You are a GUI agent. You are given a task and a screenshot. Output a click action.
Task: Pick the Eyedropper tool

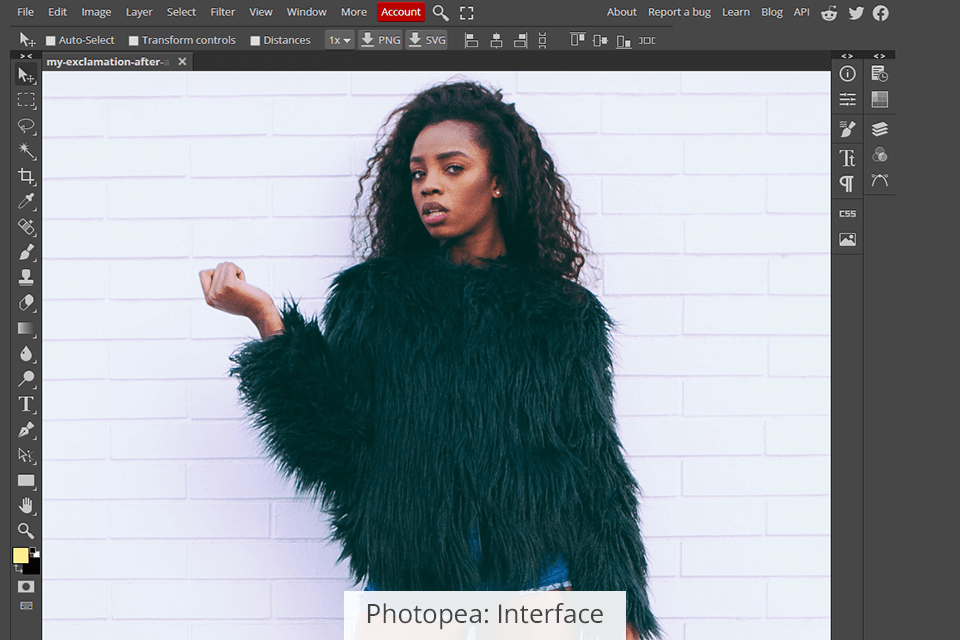27,202
